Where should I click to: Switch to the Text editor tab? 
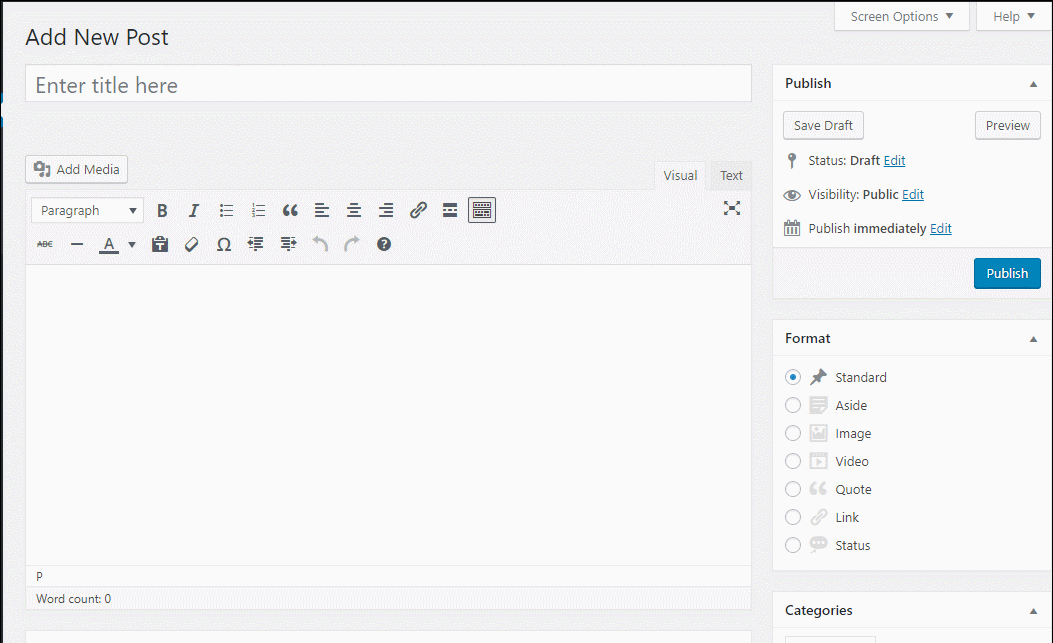click(x=730, y=175)
